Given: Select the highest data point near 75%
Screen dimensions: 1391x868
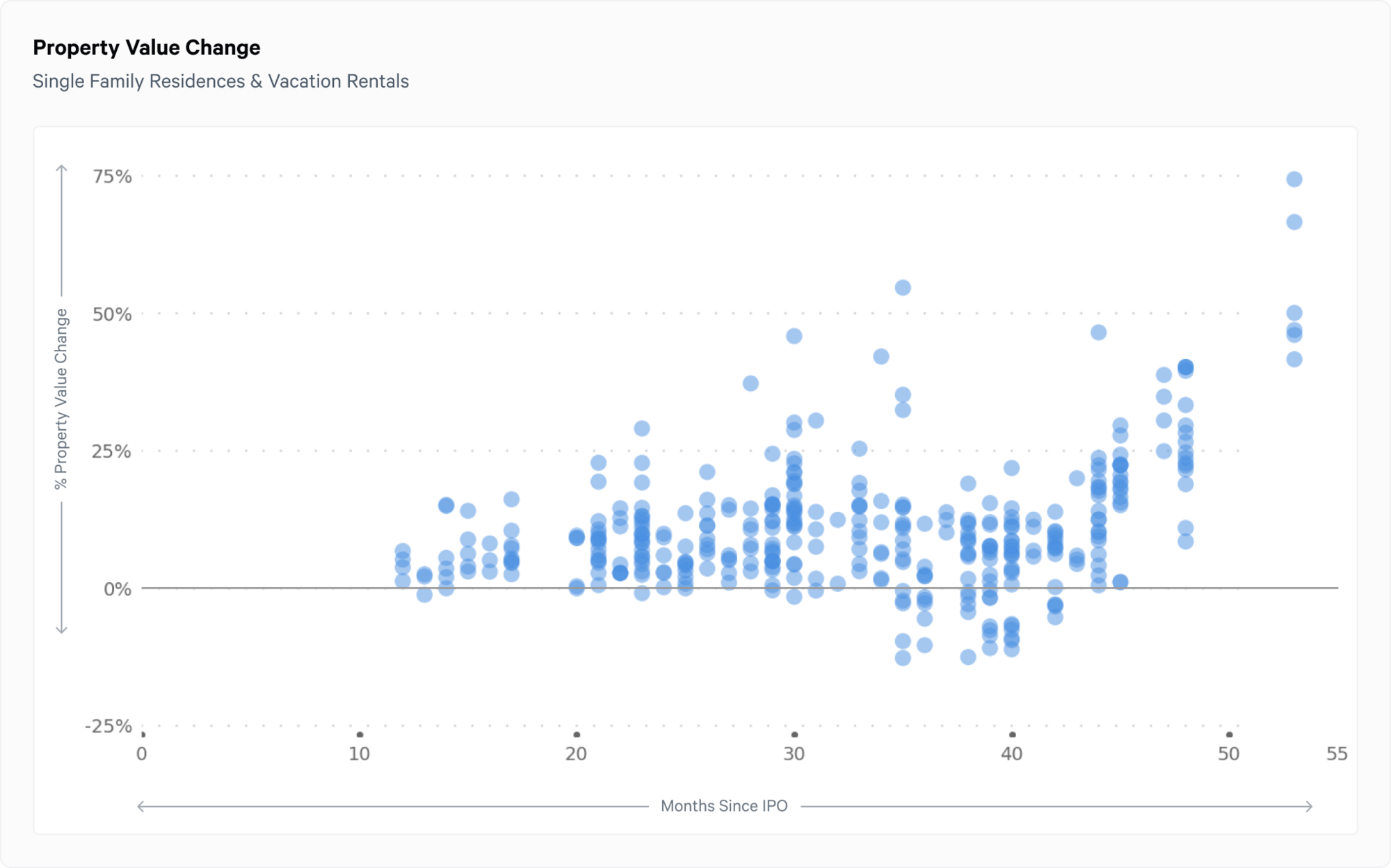Looking at the screenshot, I should pyautogui.click(x=1294, y=179).
